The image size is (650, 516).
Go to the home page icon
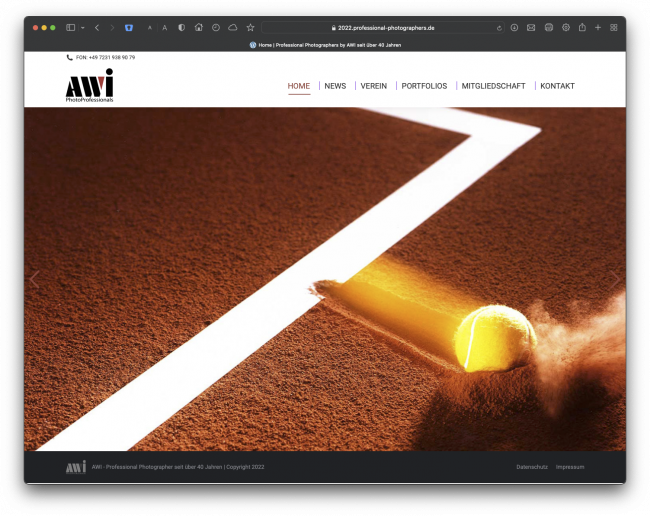tap(198, 28)
